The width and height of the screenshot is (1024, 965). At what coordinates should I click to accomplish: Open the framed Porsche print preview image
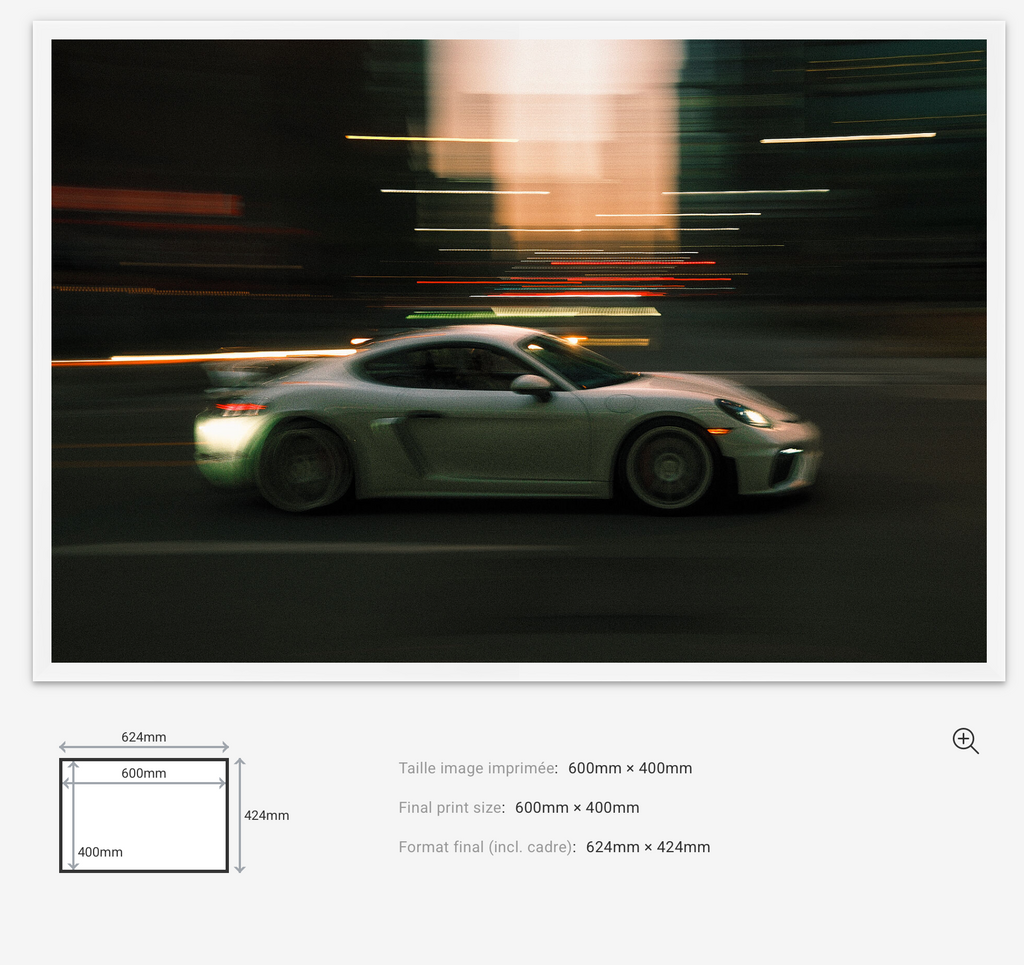519,351
